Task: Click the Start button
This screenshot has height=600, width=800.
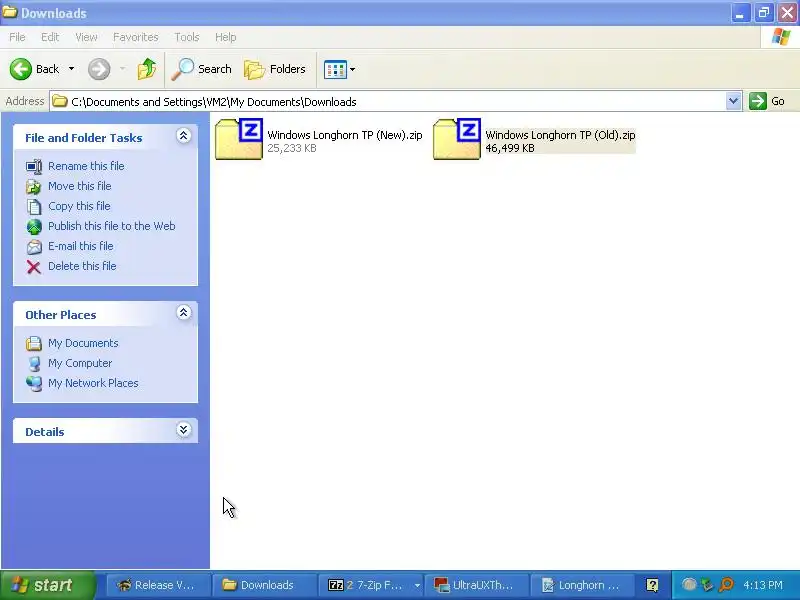Action: coord(48,585)
